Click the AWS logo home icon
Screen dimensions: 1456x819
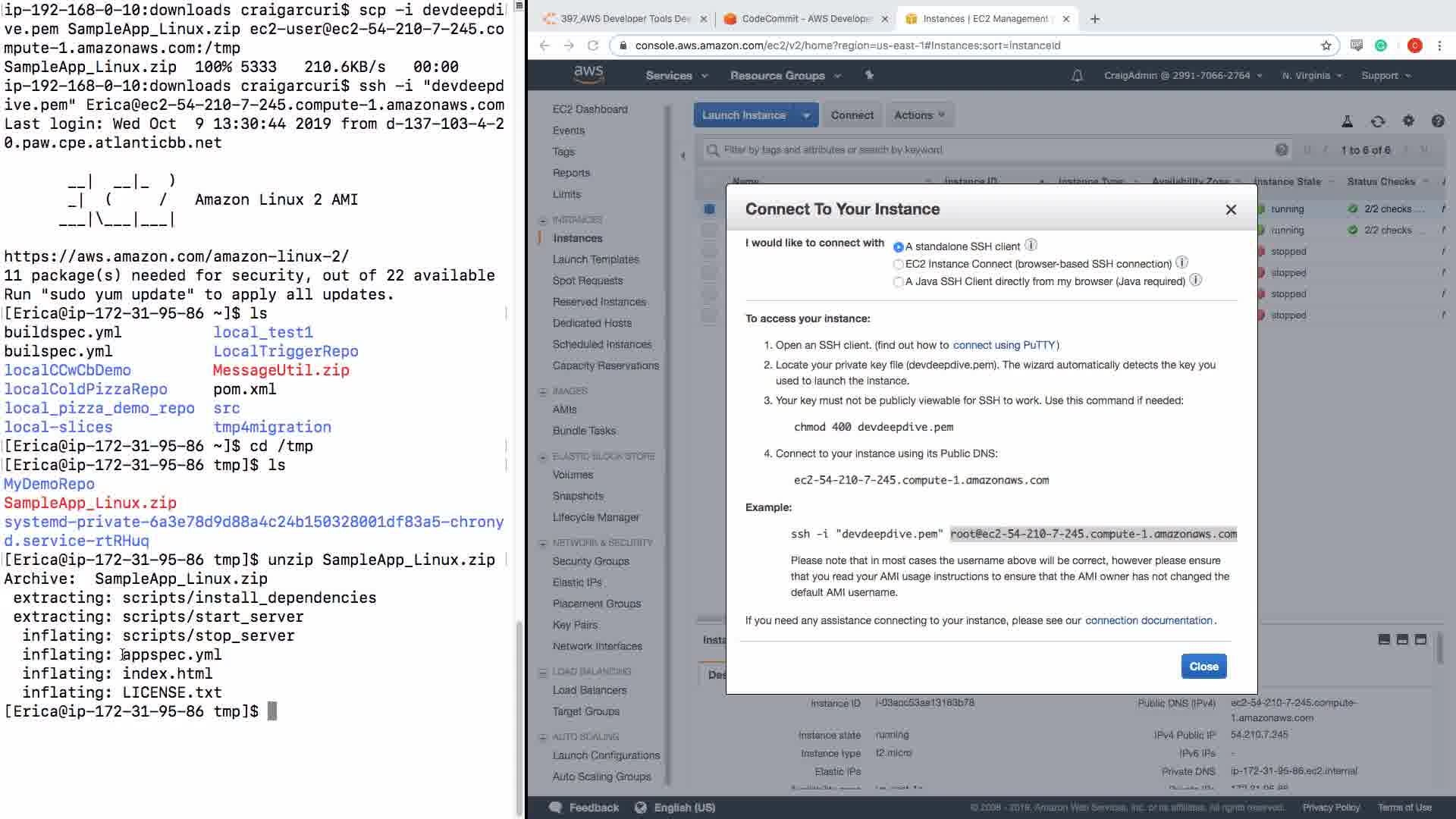click(x=588, y=74)
